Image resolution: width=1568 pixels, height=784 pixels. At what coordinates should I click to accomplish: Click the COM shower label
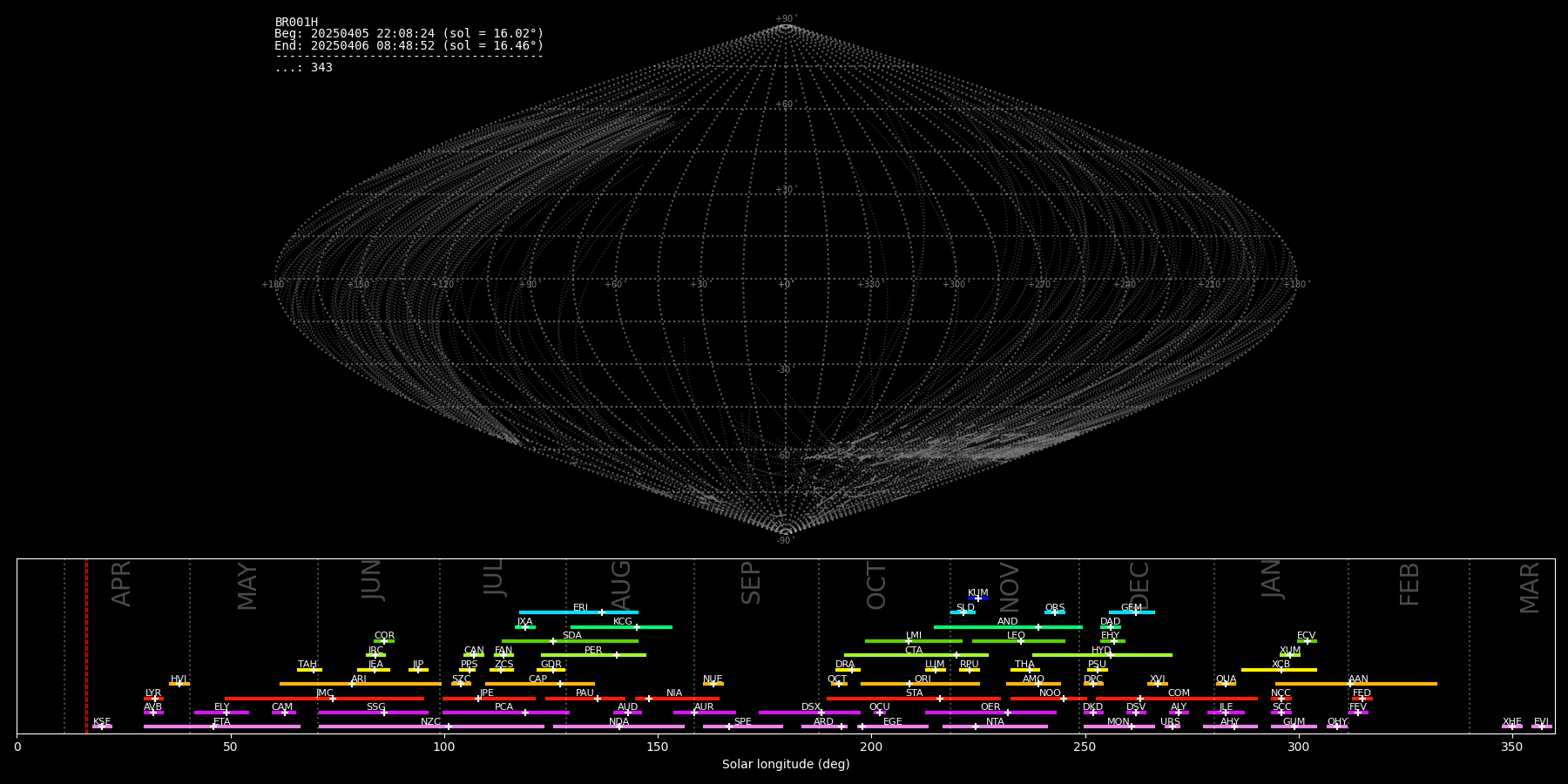pos(1179,693)
